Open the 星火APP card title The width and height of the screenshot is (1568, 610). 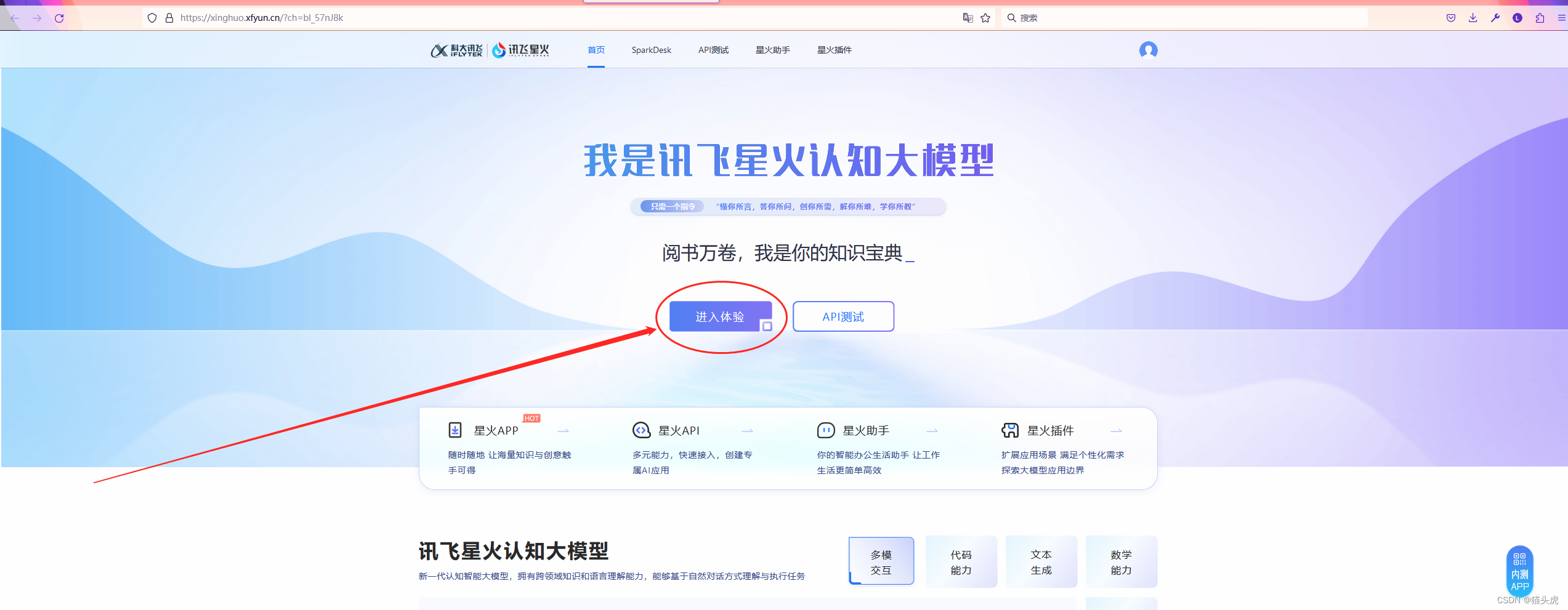pos(496,431)
